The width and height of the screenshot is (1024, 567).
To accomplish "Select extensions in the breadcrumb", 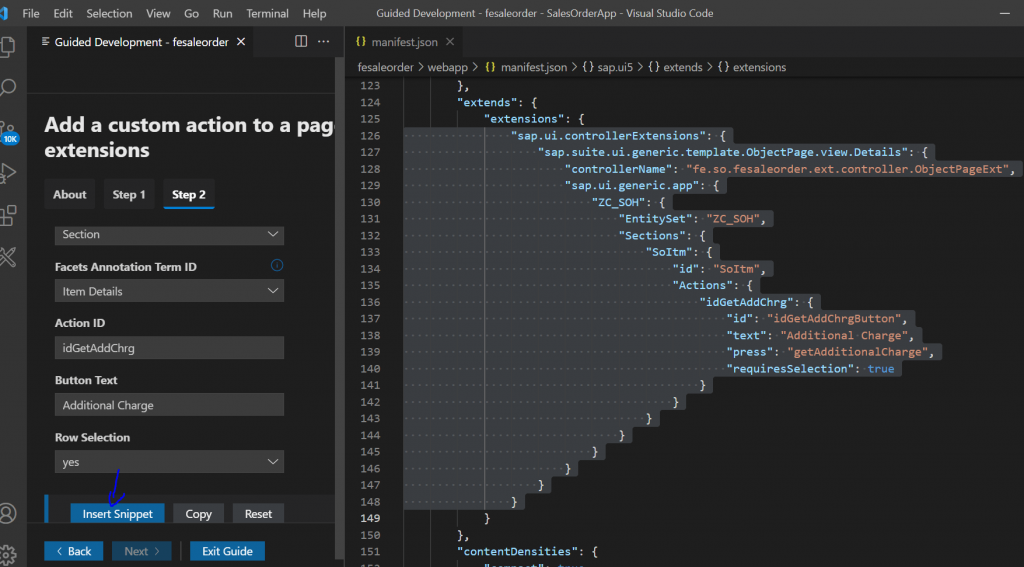I will pos(760,67).
